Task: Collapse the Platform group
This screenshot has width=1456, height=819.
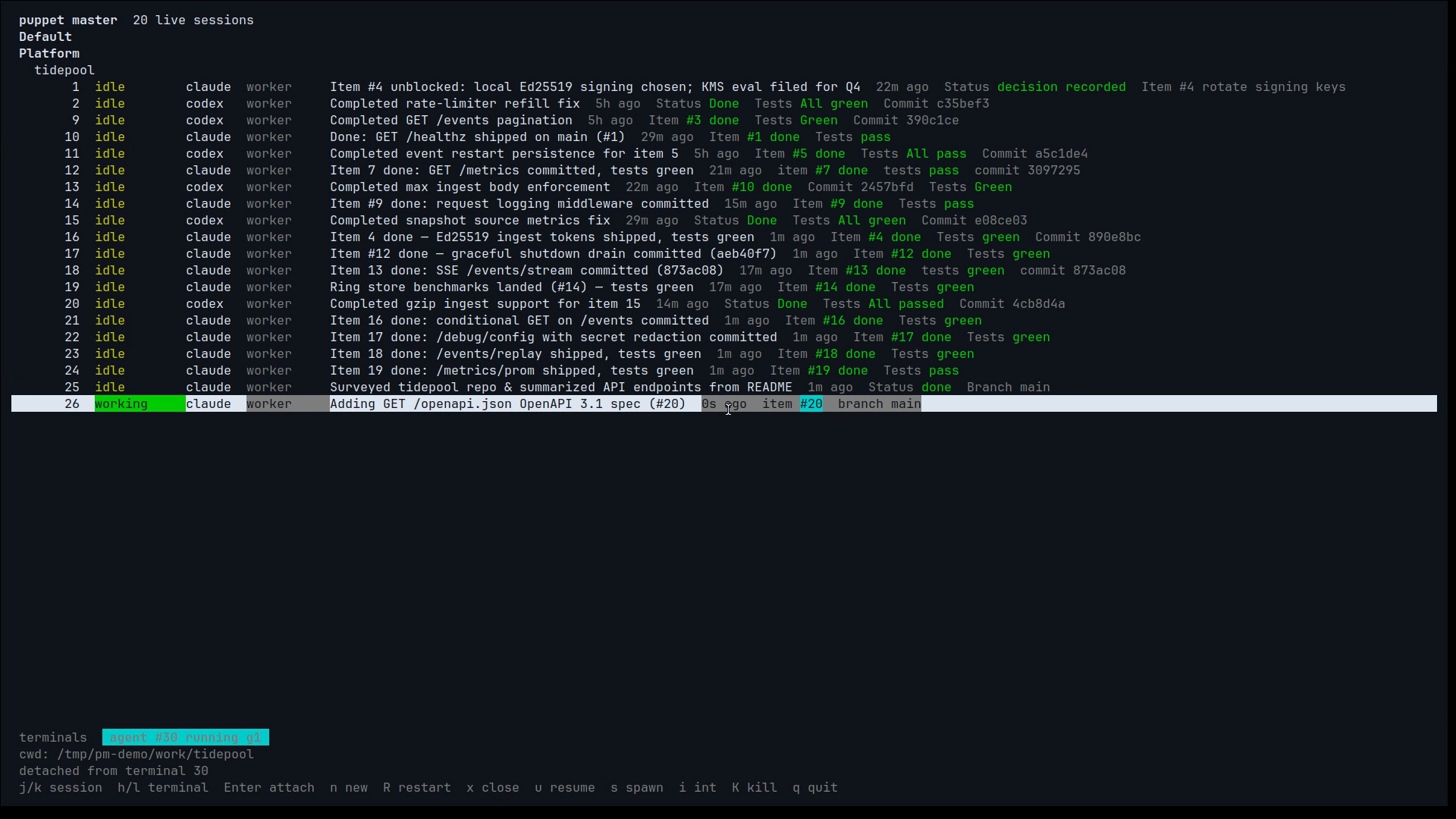Action: 49,54
